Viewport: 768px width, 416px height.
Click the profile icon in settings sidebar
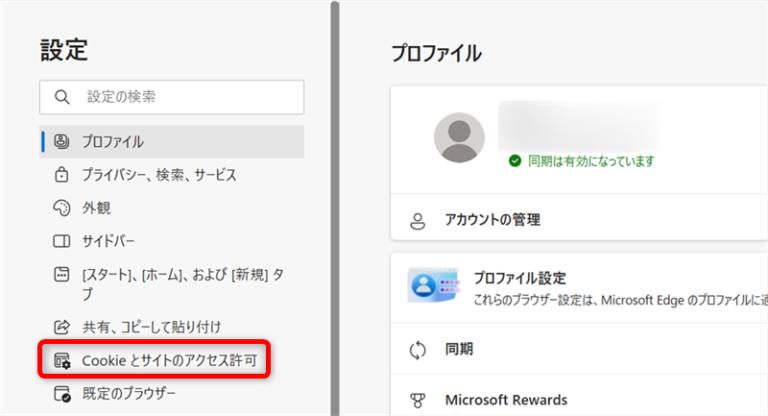click(x=62, y=142)
